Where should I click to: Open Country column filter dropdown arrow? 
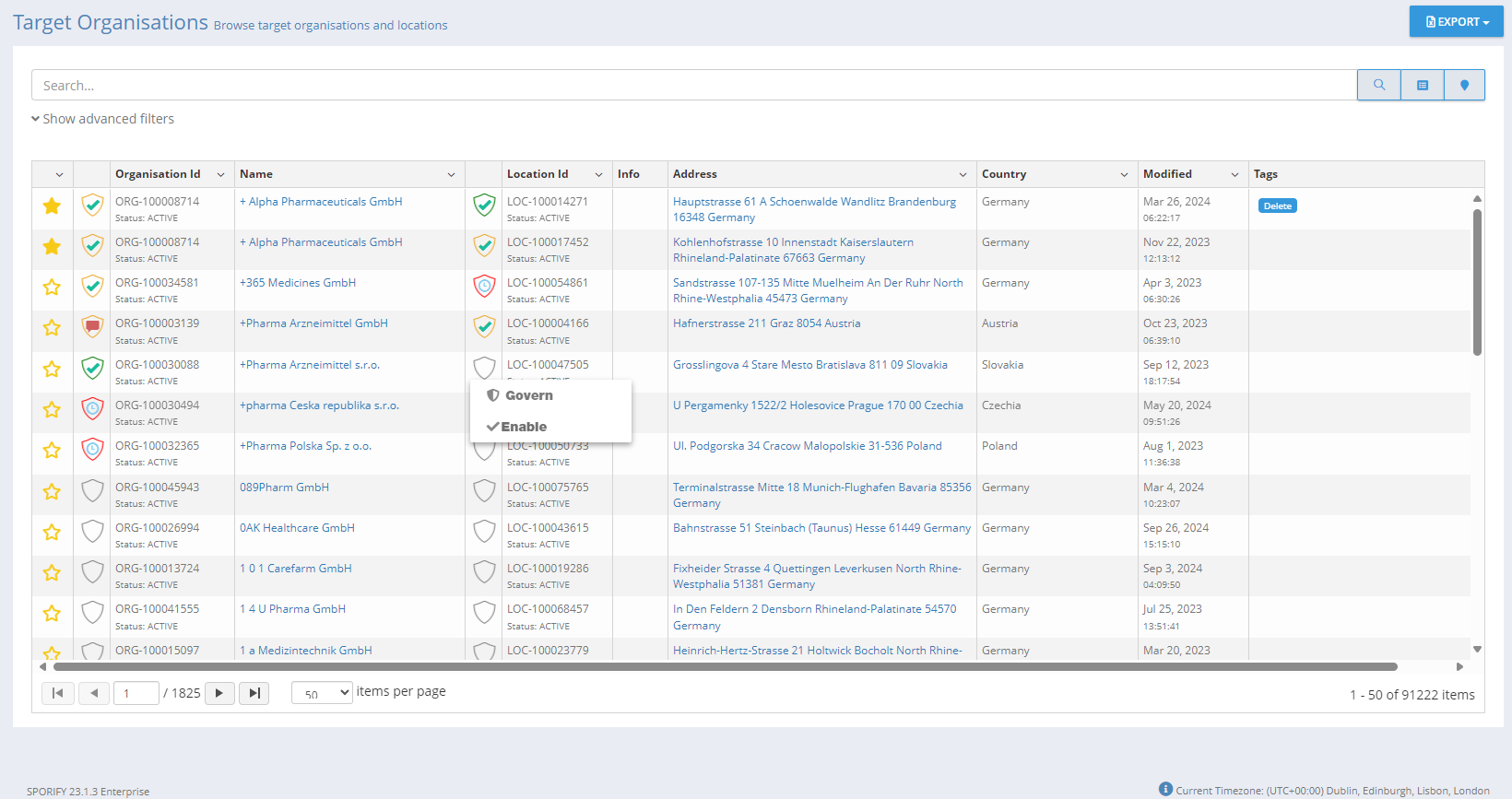[x=1124, y=174]
